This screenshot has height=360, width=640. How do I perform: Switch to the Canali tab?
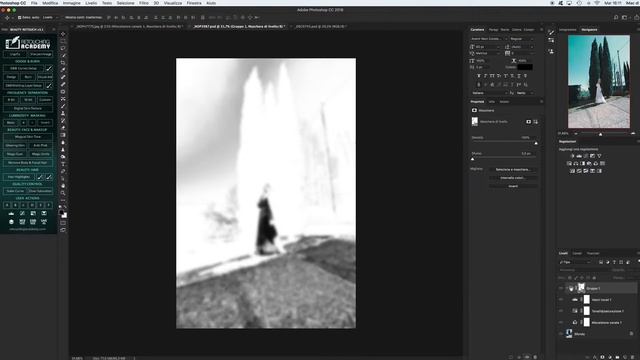tap(577, 253)
